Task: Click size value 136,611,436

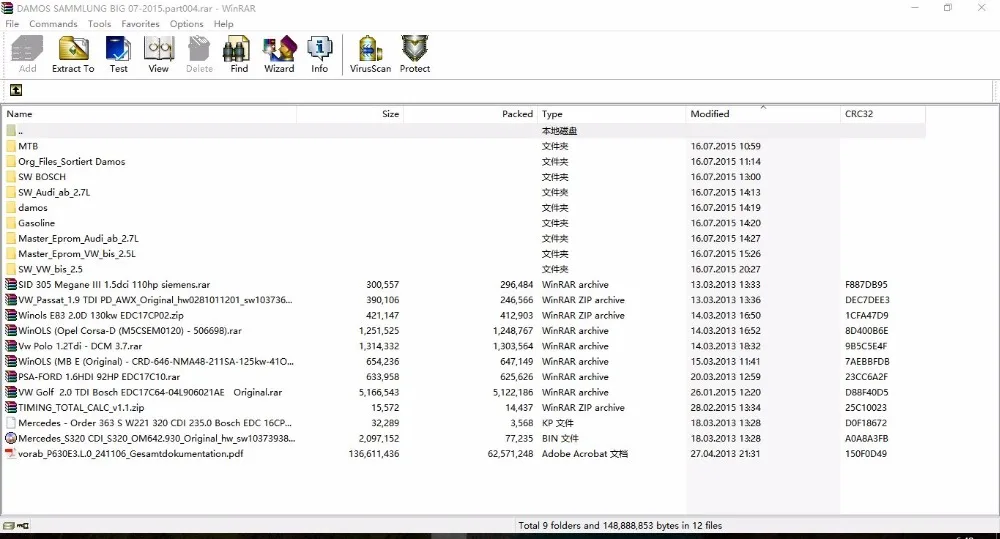Action: click(x=374, y=454)
